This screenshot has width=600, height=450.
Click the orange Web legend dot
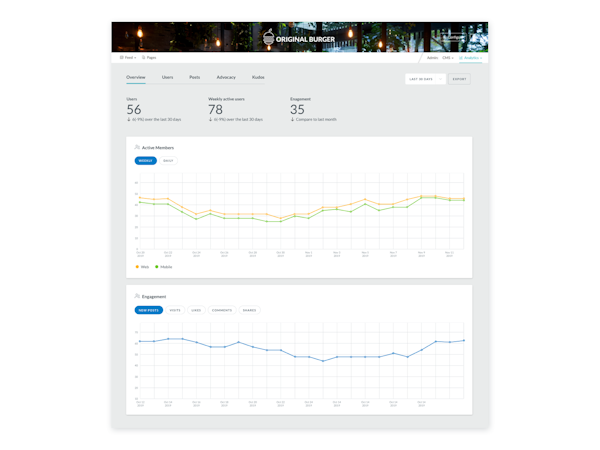(x=137, y=267)
